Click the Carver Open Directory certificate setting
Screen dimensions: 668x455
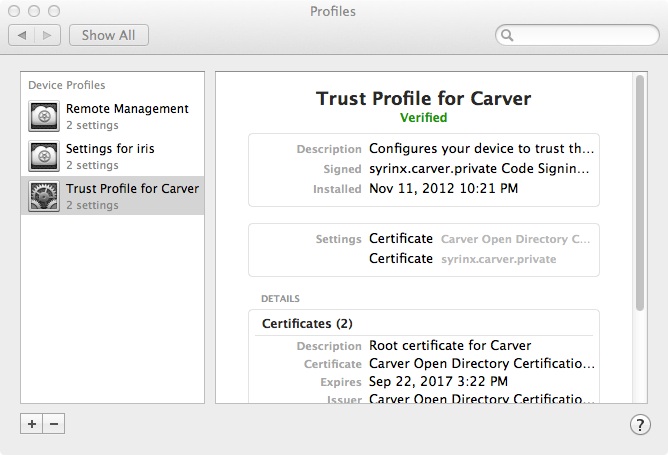click(516, 239)
